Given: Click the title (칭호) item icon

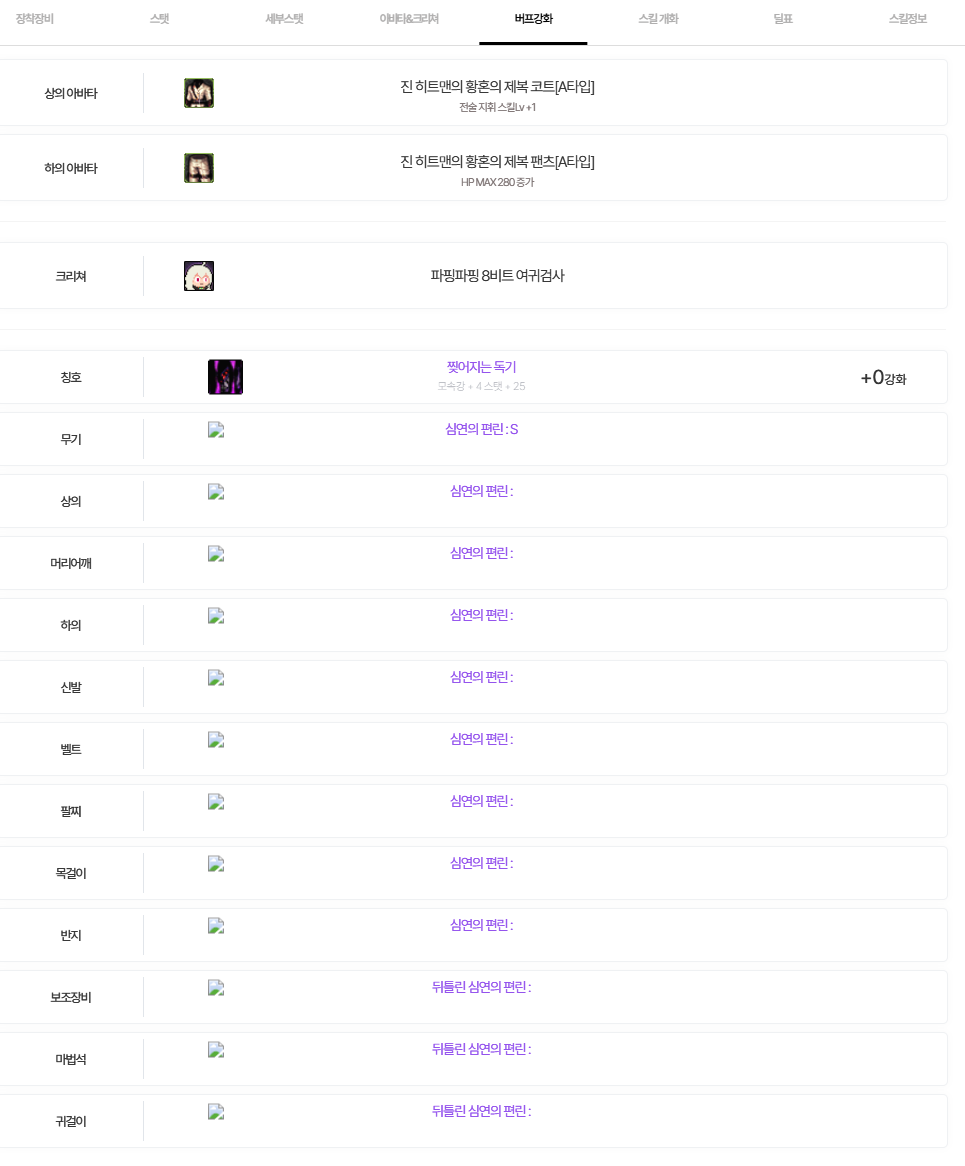Looking at the screenshot, I should (x=225, y=377).
